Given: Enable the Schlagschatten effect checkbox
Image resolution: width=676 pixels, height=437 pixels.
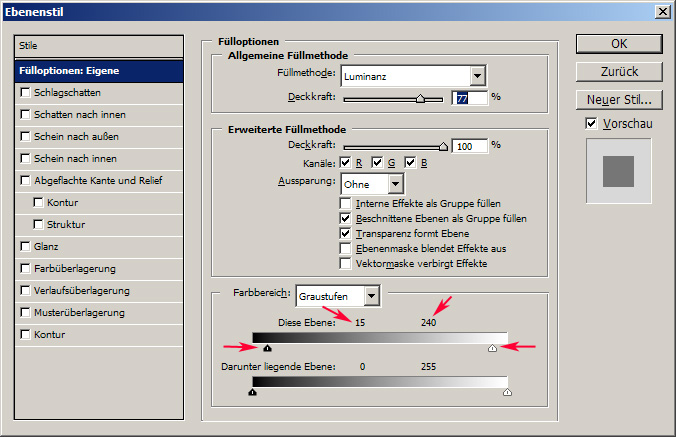Looking at the screenshot, I should (25, 92).
